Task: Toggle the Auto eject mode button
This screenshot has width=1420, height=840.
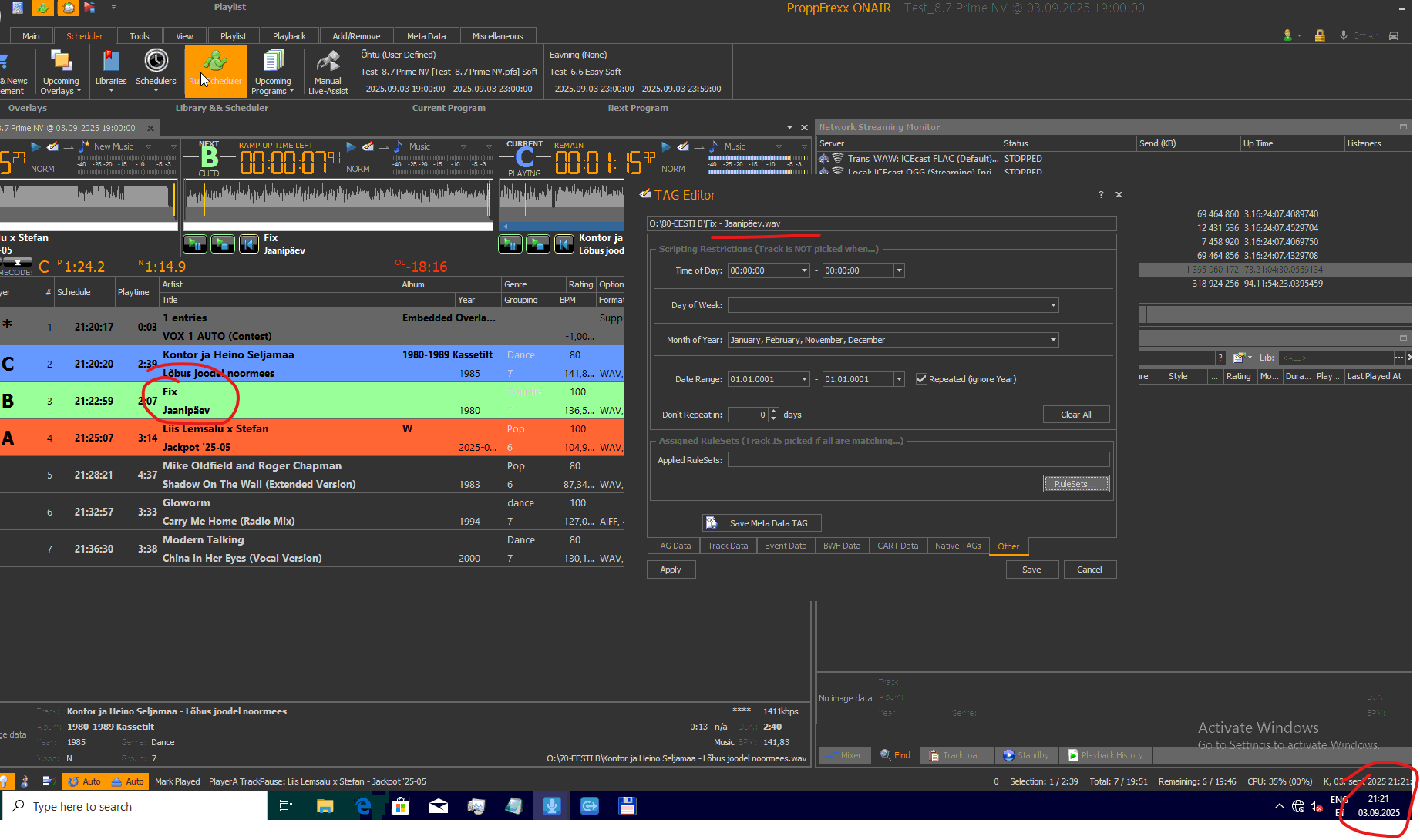Action: coord(127,781)
